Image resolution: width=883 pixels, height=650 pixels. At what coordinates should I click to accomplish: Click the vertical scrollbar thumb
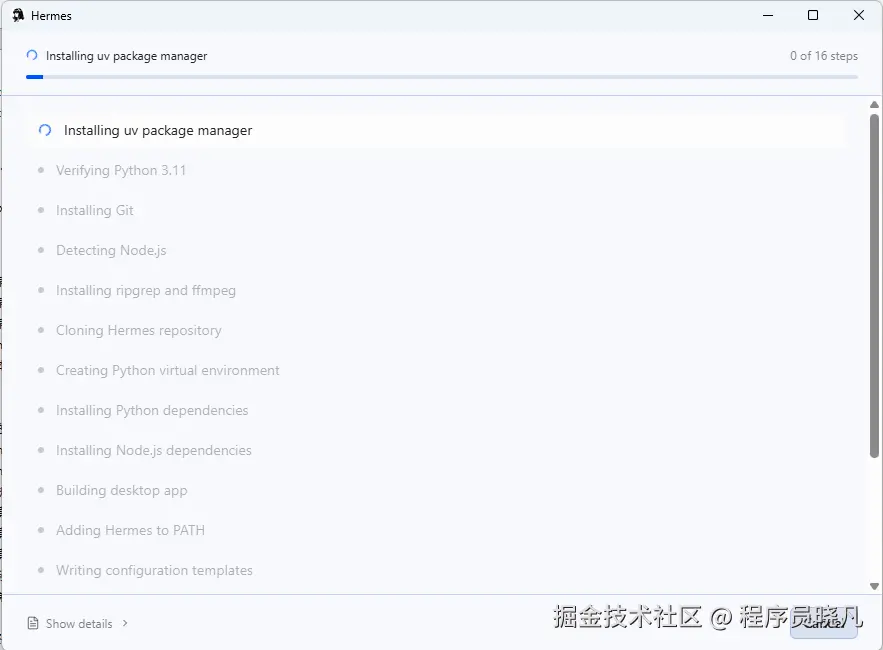(x=874, y=286)
